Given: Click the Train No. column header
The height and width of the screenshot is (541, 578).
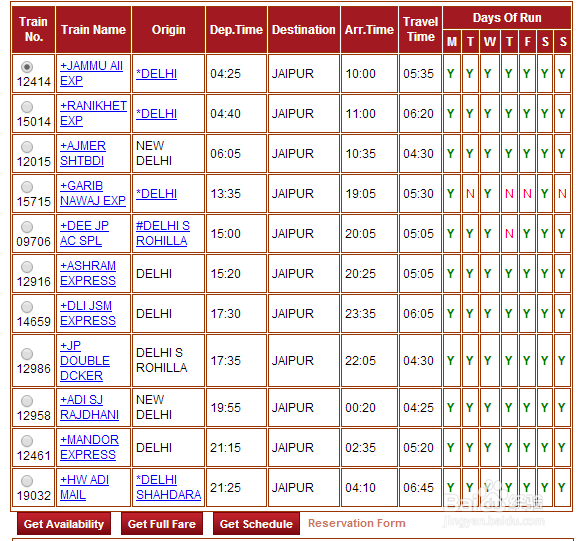Looking at the screenshot, I should [34, 29].
